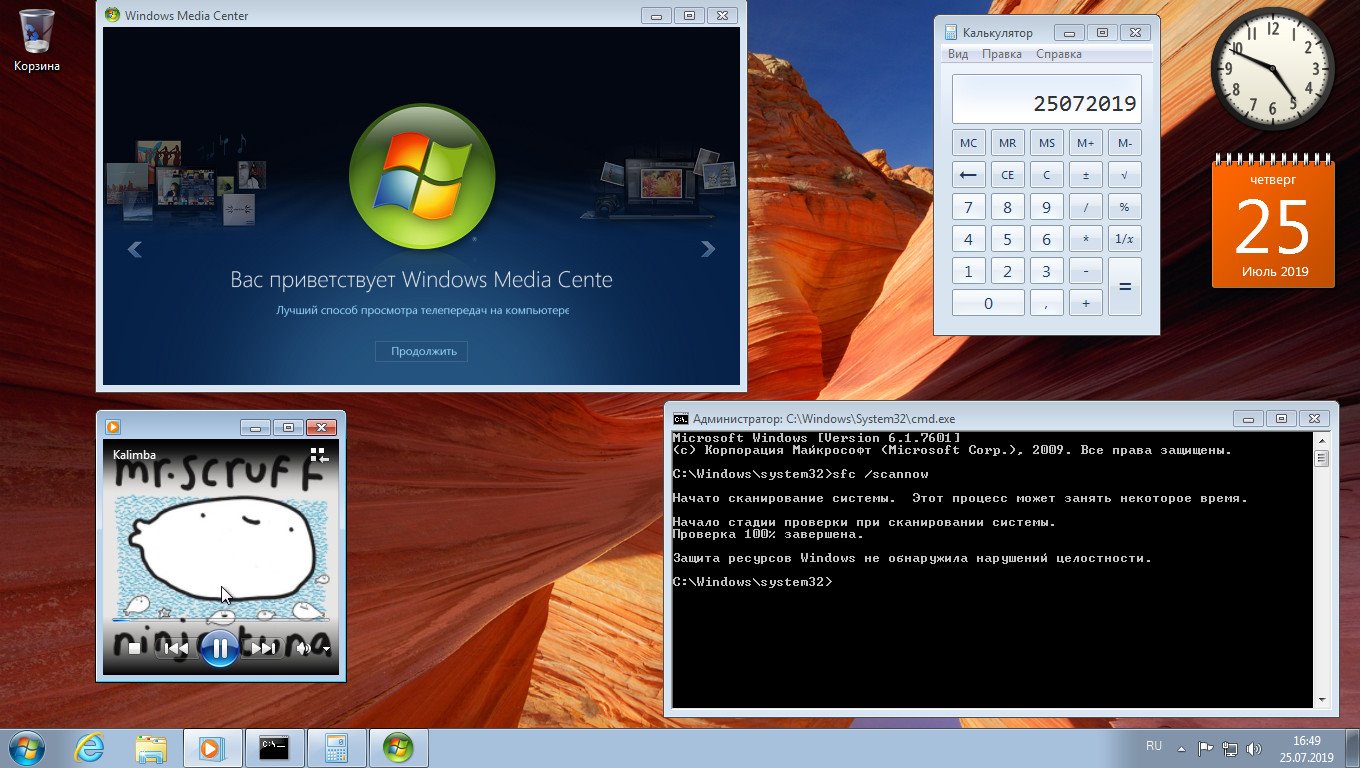The height and width of the screenshot is (768, 1360).
Task: Open Internet Explorer from the taskbar
Action: [89, 747]
